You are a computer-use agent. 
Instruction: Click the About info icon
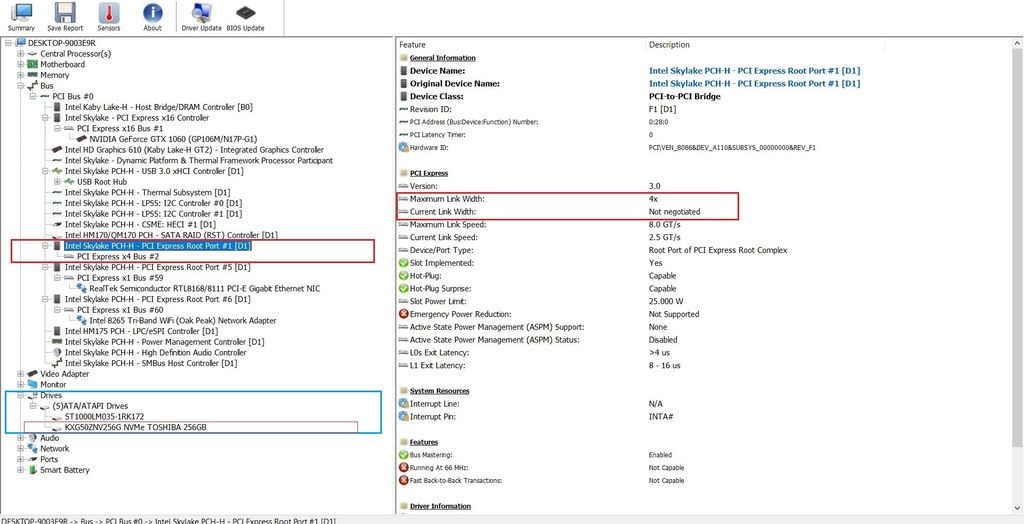[x=152, y=17]
